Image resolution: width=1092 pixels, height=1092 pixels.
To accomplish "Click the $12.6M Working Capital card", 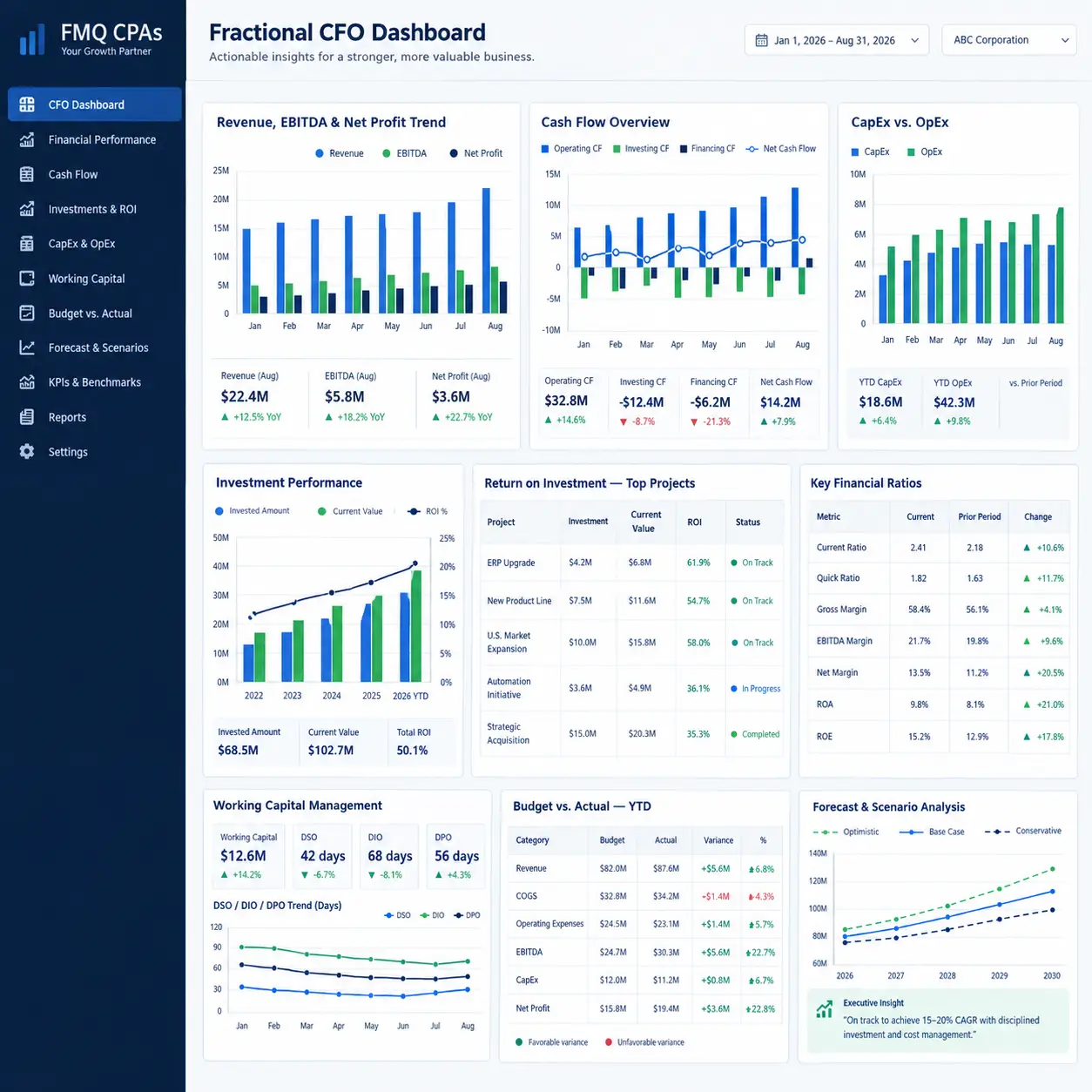I will tap(251, 855).
